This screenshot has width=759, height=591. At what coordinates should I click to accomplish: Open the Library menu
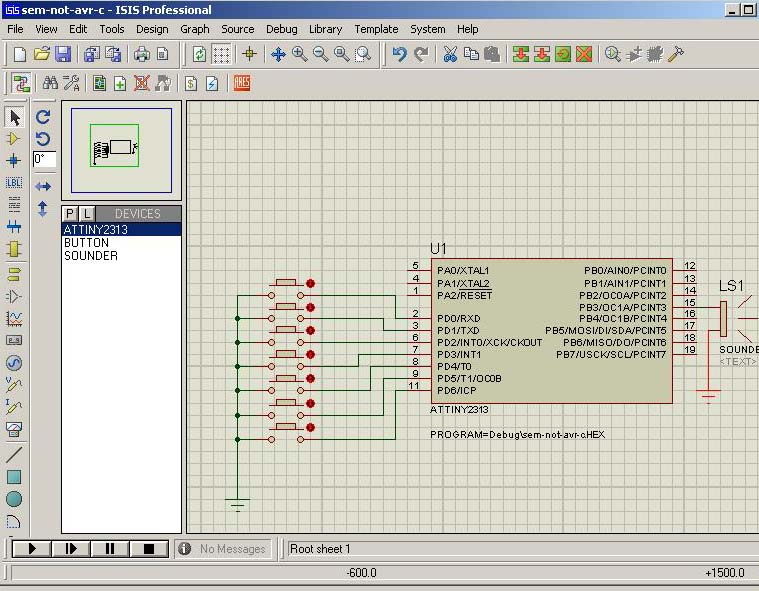(x=325, y=29)
